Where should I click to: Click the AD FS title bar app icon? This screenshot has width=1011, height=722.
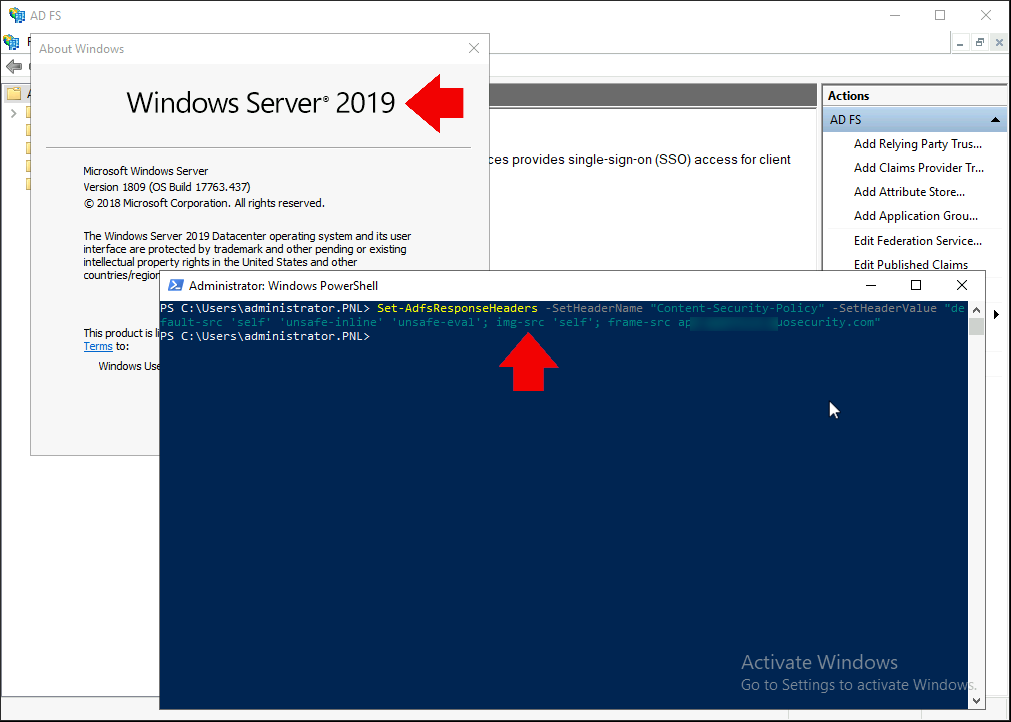pyautogui.click(x=17, y=15)
